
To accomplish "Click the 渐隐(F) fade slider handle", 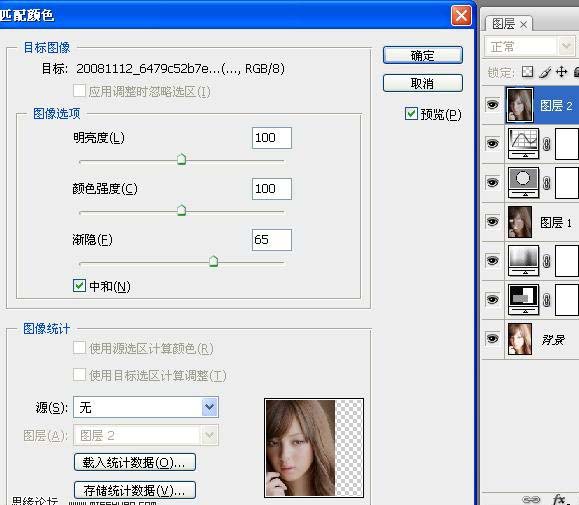I will [213, 261].
